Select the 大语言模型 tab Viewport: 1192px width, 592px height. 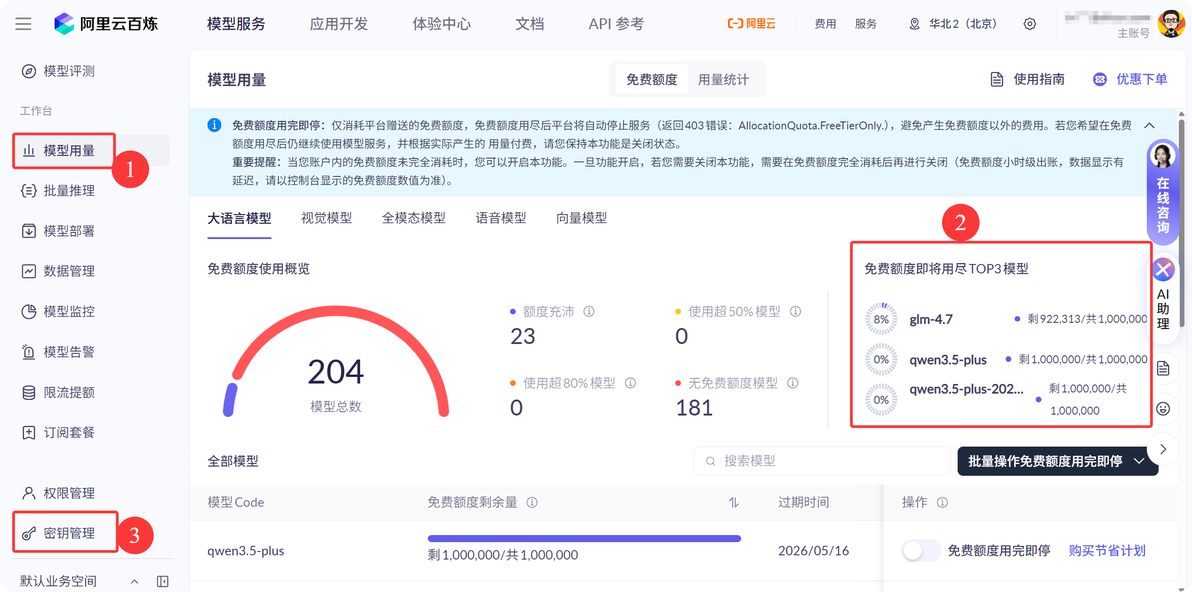click(239, 219)
